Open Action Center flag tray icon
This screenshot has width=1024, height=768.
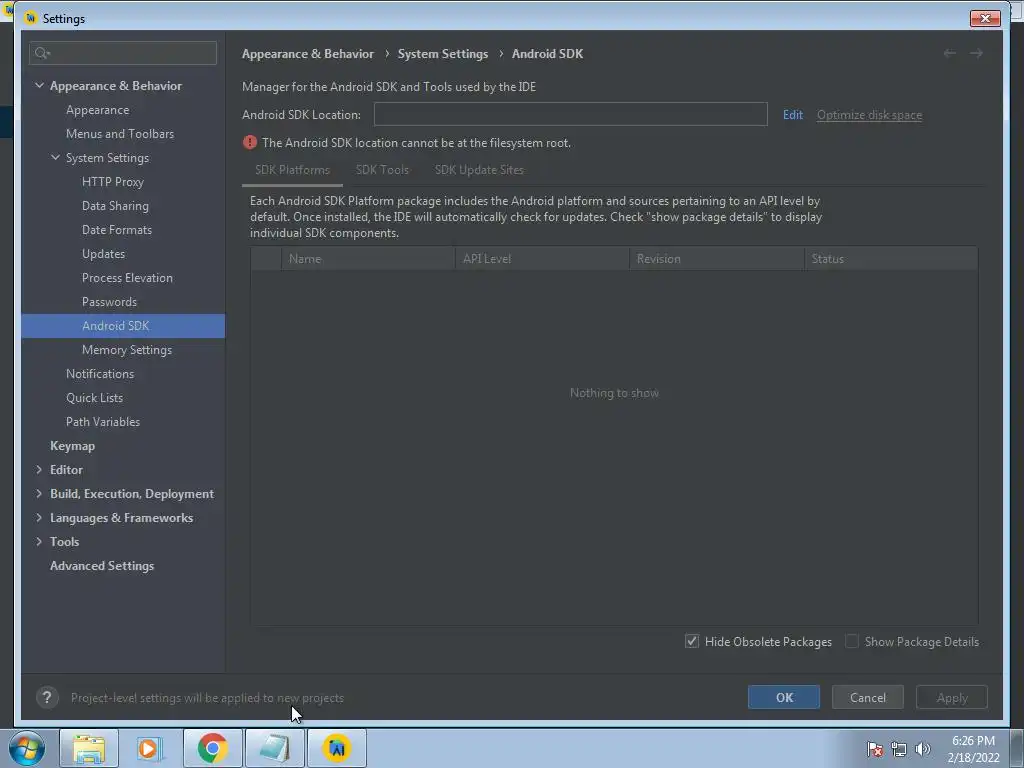click(874, 749)
